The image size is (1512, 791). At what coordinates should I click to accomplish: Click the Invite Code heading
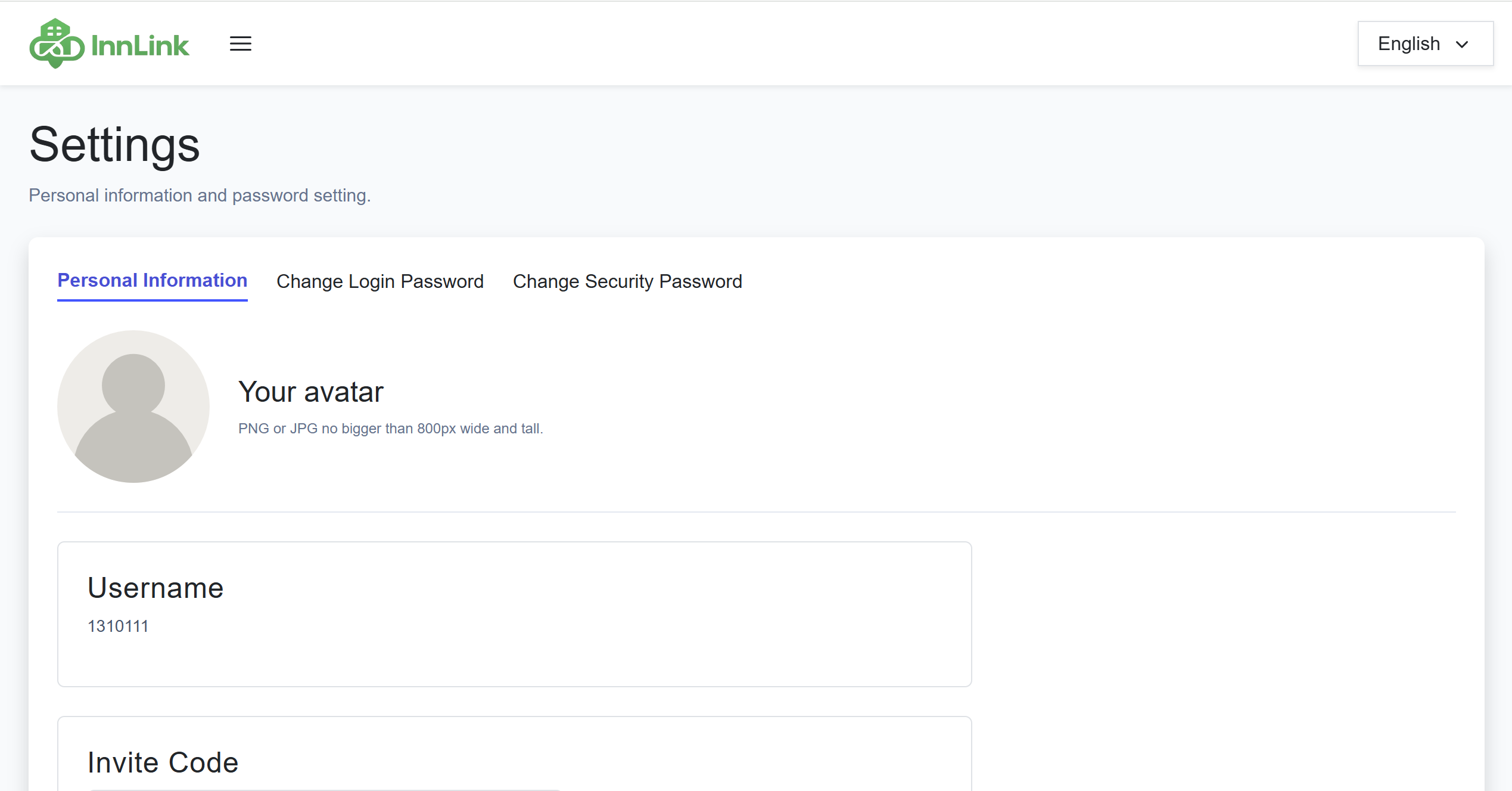(163, 762)
